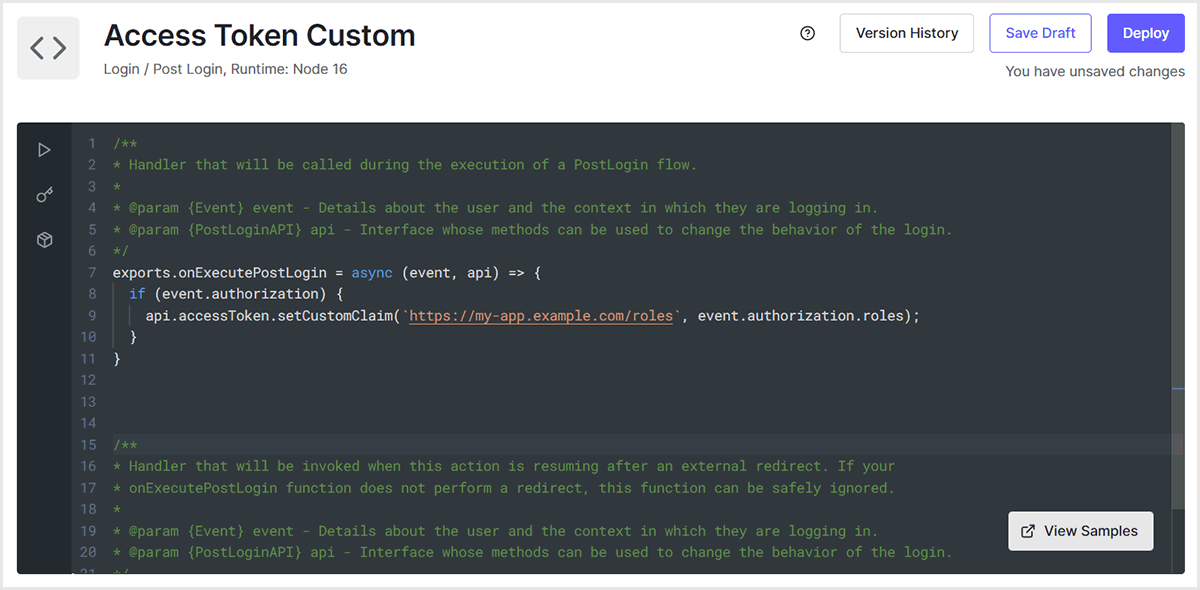The image size is (1200, 590).
Task: Click the my-app.example.com/roles URL in code
Action: 541,315
